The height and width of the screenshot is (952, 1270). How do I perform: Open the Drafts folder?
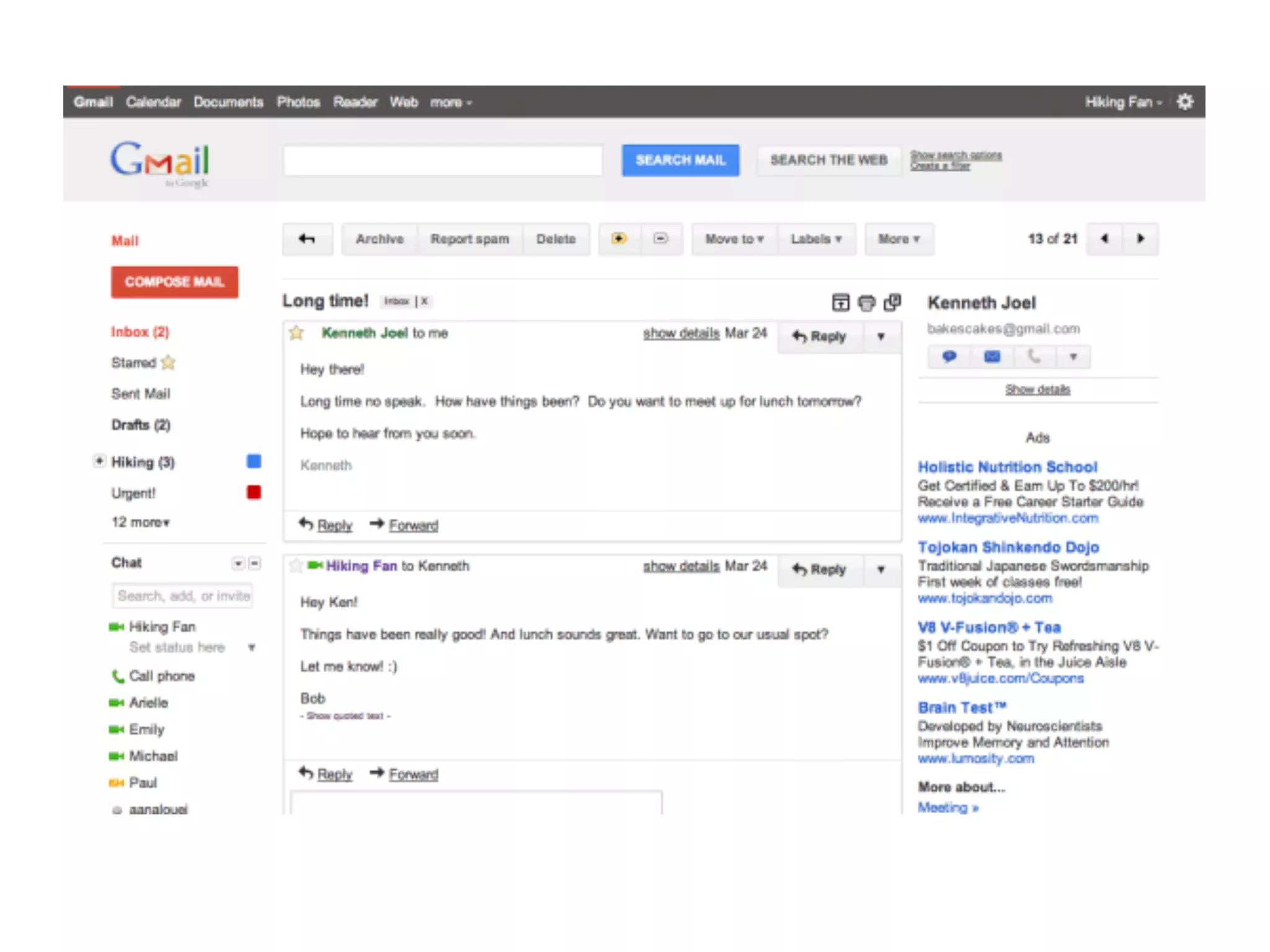click(141, 425)
